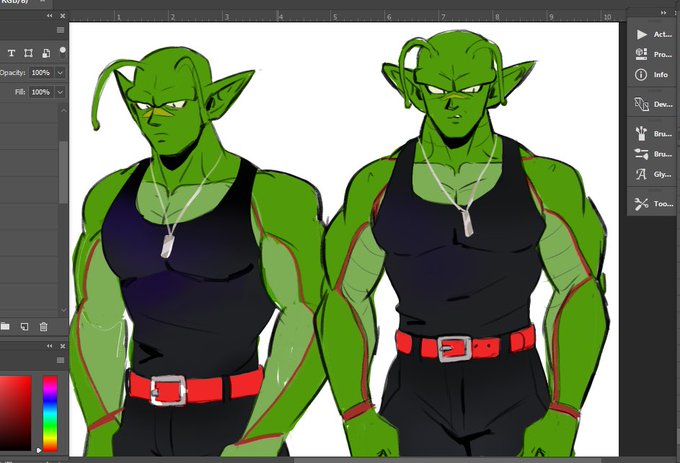Screen dimensions: 680x463
Task: Open Brush Settings panel (brush sliders icon)
Action: click(641, 154)
